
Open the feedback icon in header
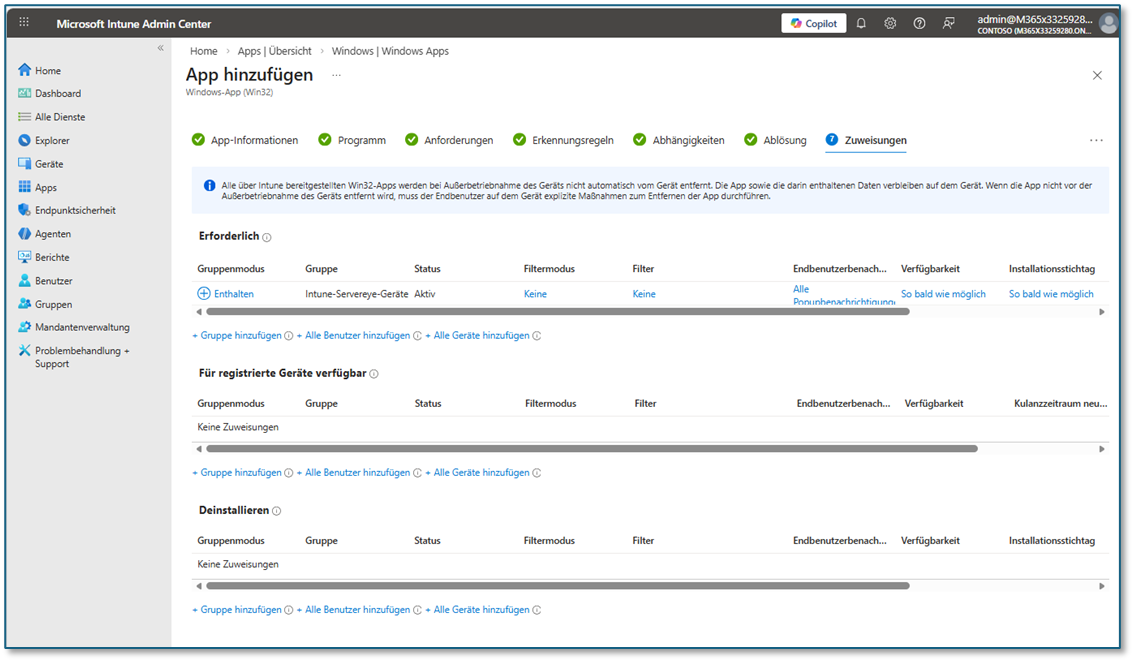(948, 23)
